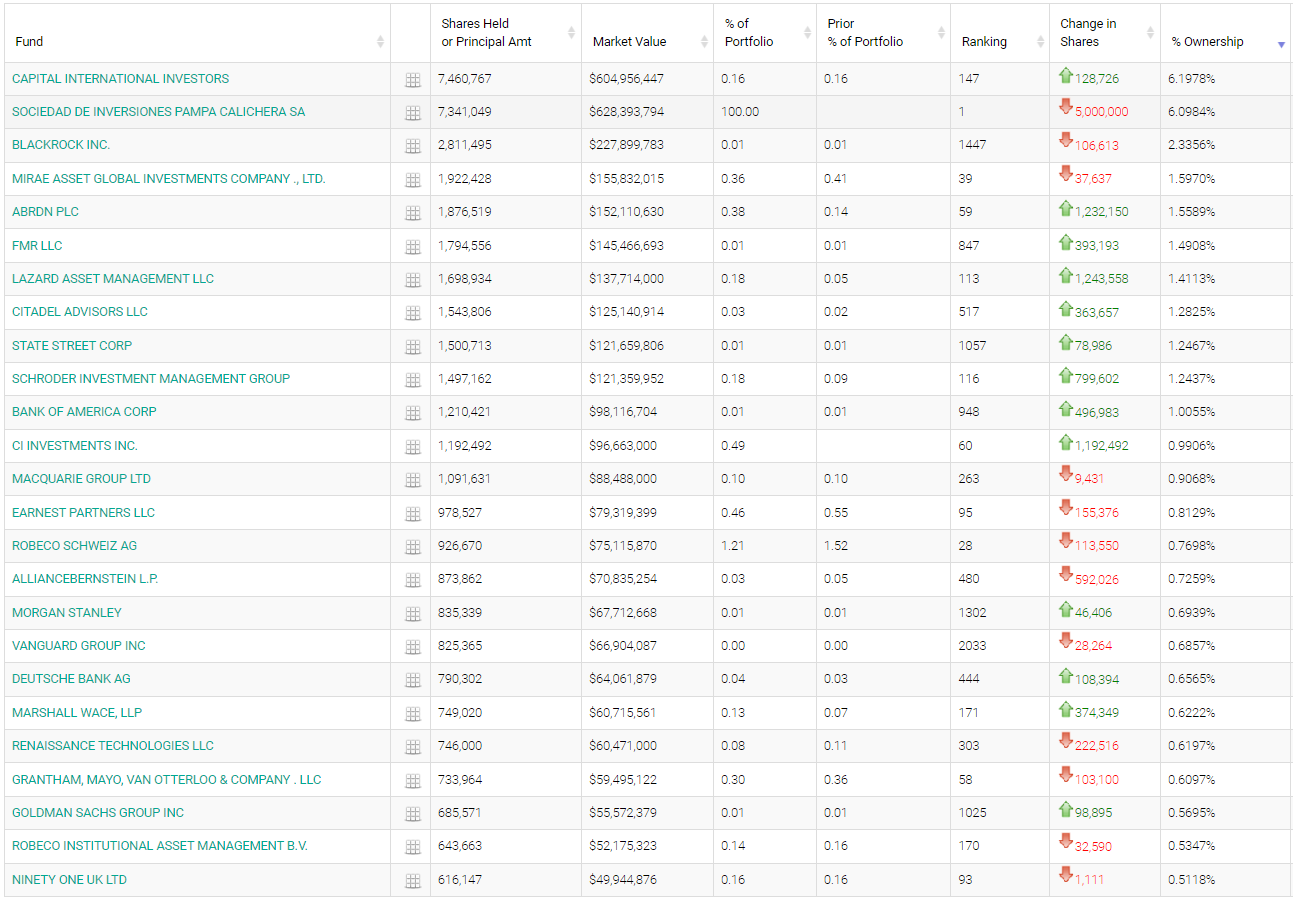1293x899 pixels.
Task: Sort by Prior % of Portfolio column
Action: (x=883, y=33)
